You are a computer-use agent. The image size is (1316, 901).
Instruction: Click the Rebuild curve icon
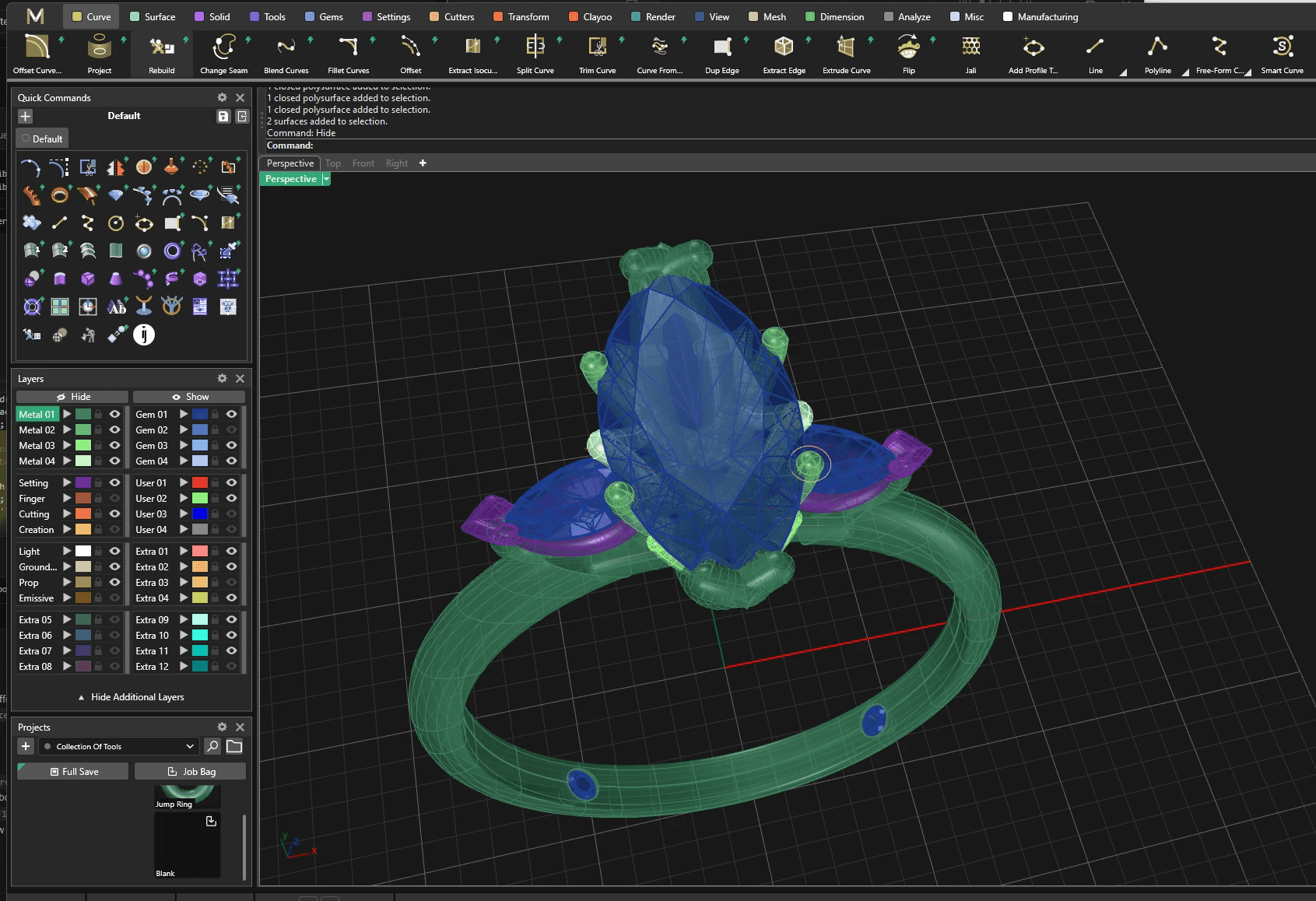point(162,48)
